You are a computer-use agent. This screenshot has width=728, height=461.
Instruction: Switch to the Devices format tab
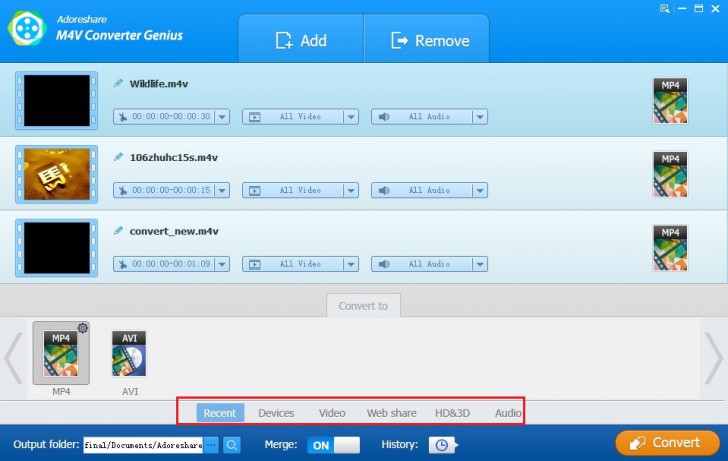(x=276, y=413)
